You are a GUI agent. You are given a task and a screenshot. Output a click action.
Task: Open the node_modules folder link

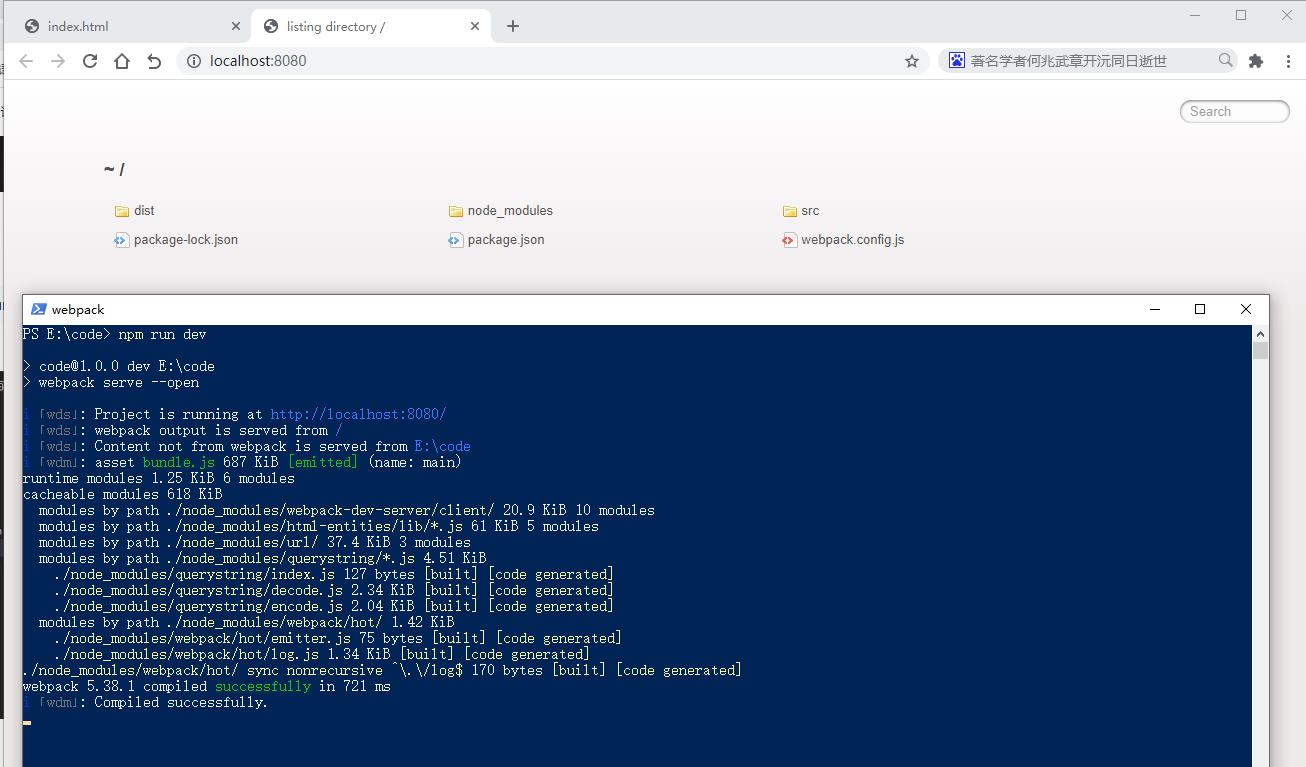(510, 211)
